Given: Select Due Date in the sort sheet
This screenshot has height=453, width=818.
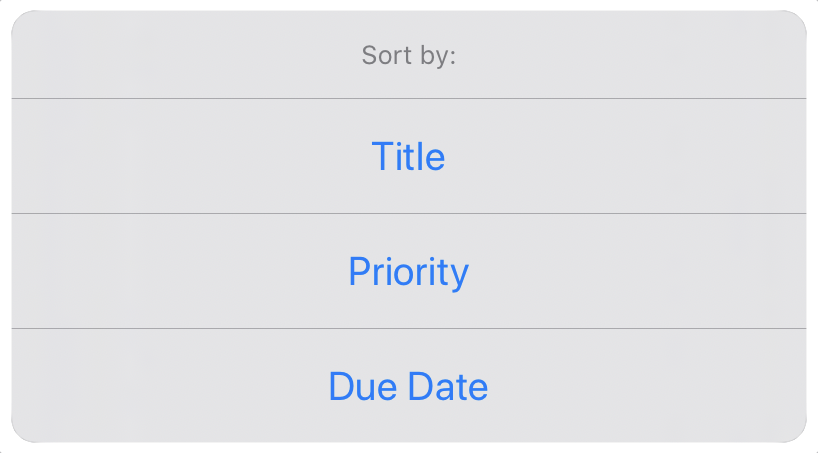Looking at the screenshot, I should tap(408, 386).
